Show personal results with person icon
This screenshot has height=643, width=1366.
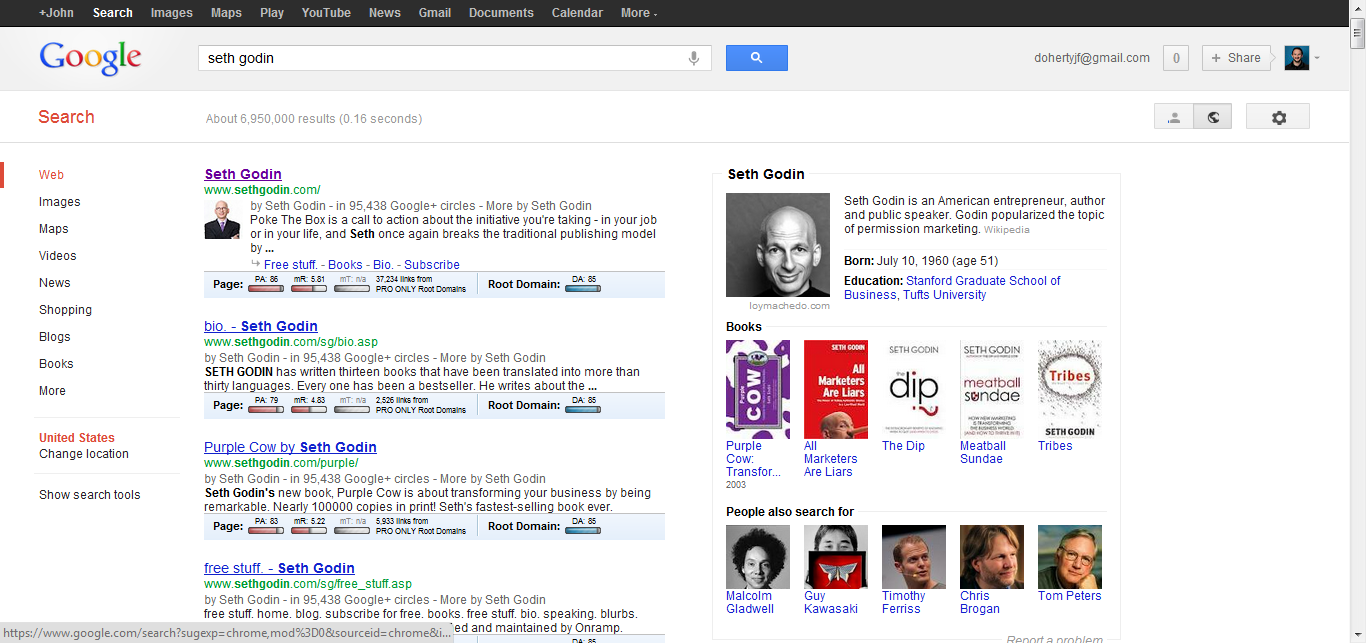1174,117
